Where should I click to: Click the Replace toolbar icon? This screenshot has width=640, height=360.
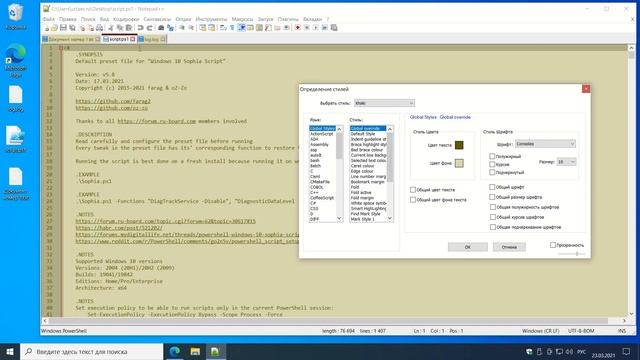(170, 28)
